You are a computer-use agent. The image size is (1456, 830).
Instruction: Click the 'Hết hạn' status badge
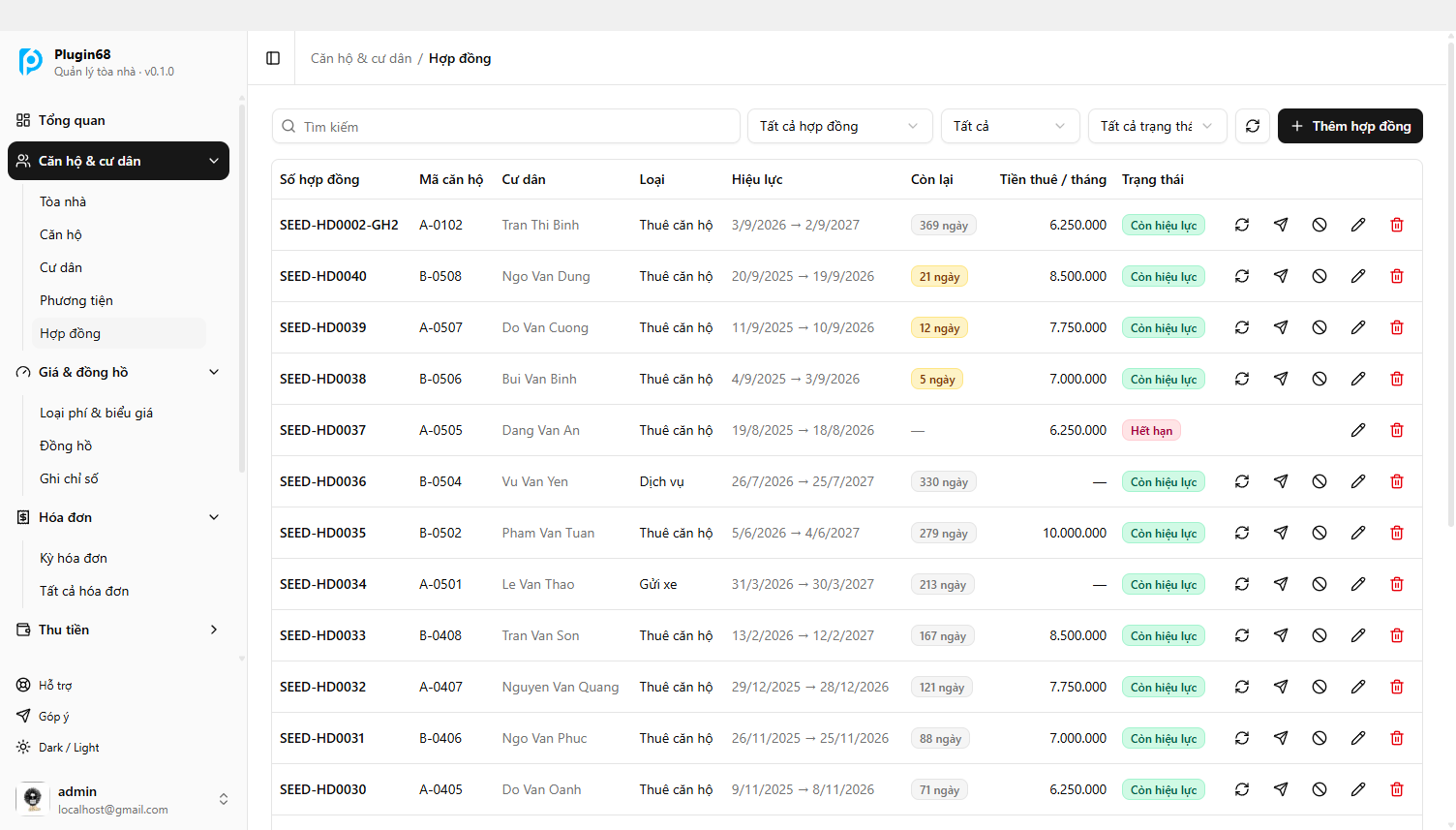click(1151, 430)
